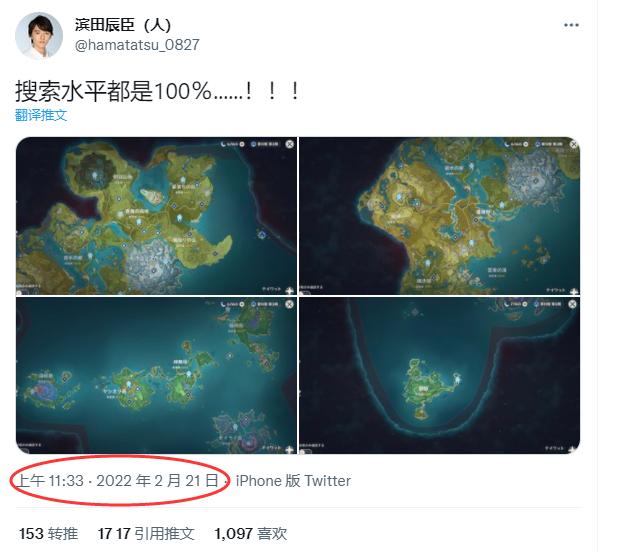The image size is (623, 552).
Task: Open the top-right map thumbnail
Action: tap(439, 216)
